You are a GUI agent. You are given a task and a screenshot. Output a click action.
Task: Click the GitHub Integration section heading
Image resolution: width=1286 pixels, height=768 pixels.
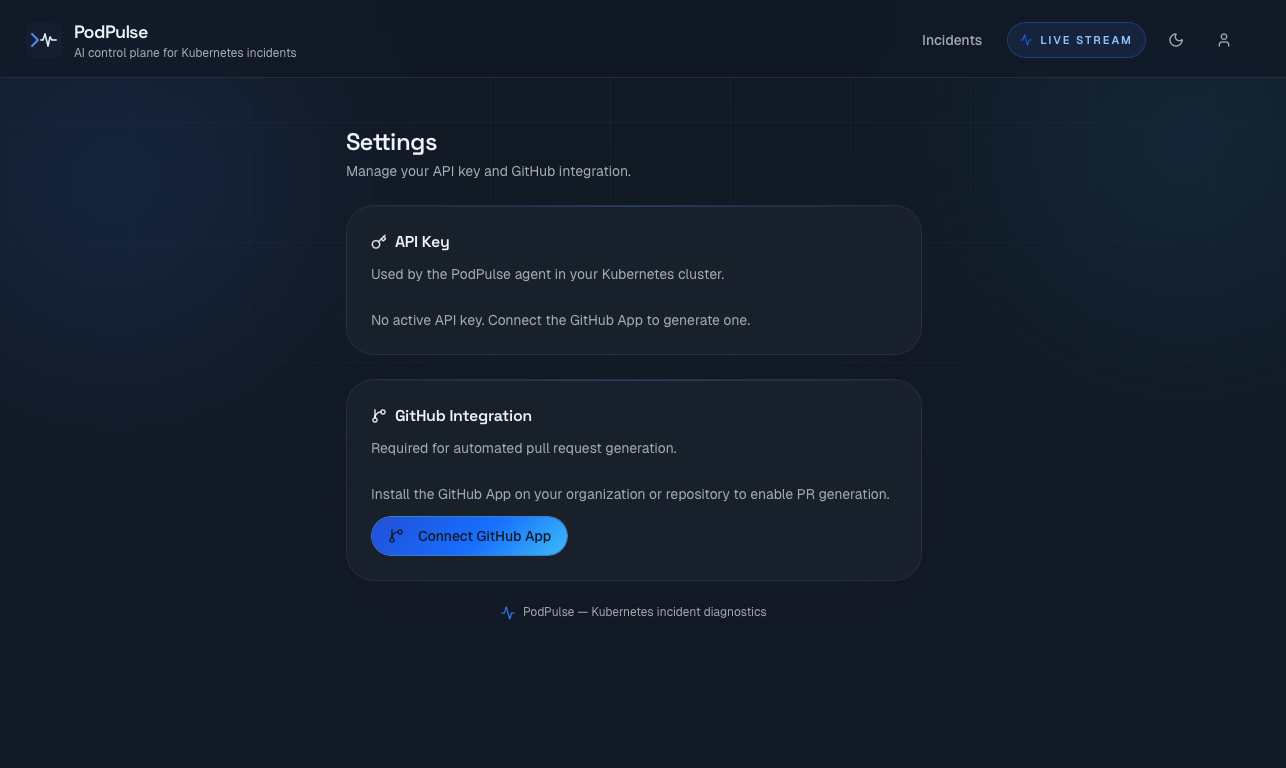coord(464,415)
